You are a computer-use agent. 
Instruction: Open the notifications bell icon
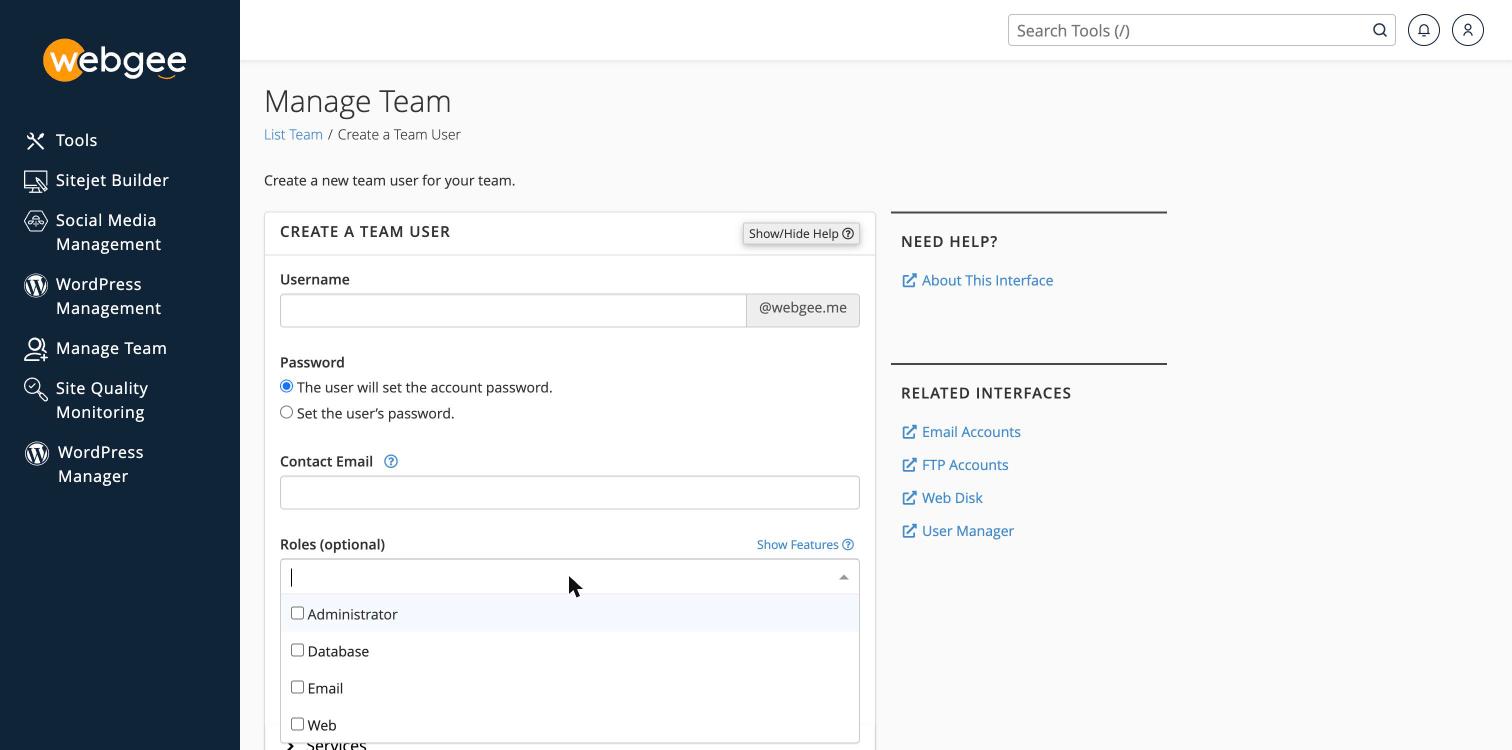click(1424, 30)
